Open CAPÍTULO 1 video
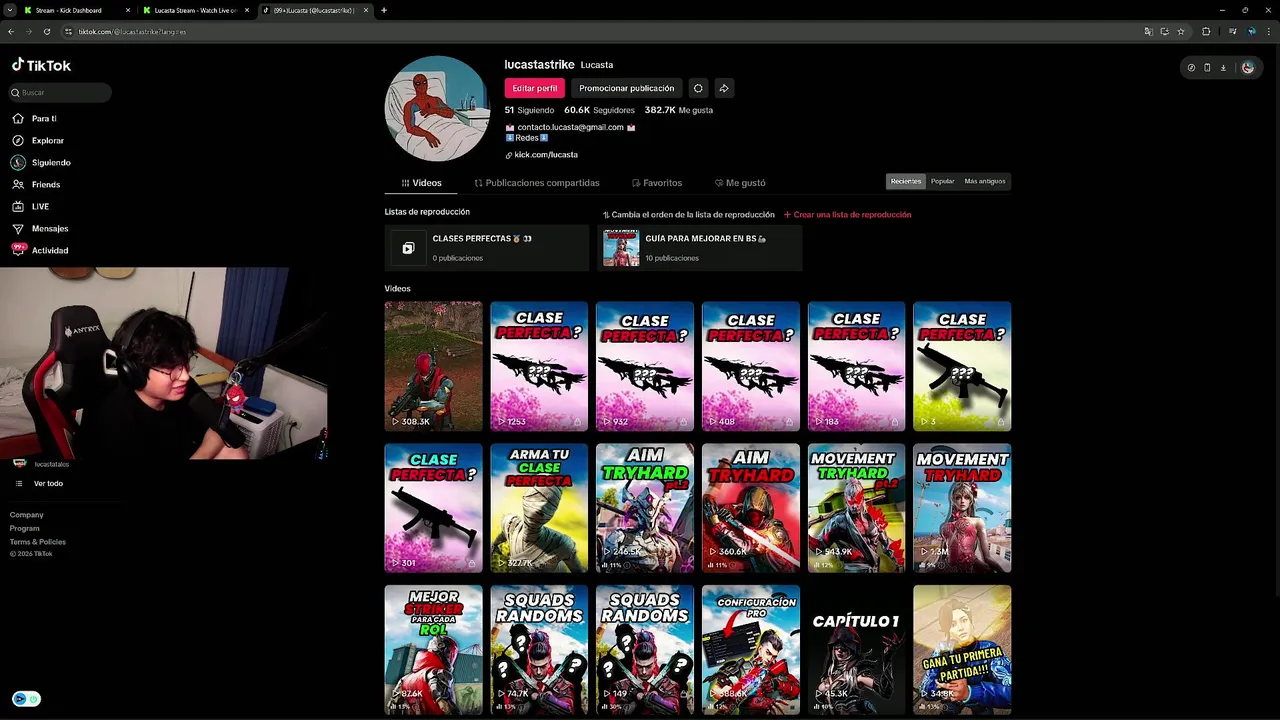1280x720 pixels. point(856,650)
